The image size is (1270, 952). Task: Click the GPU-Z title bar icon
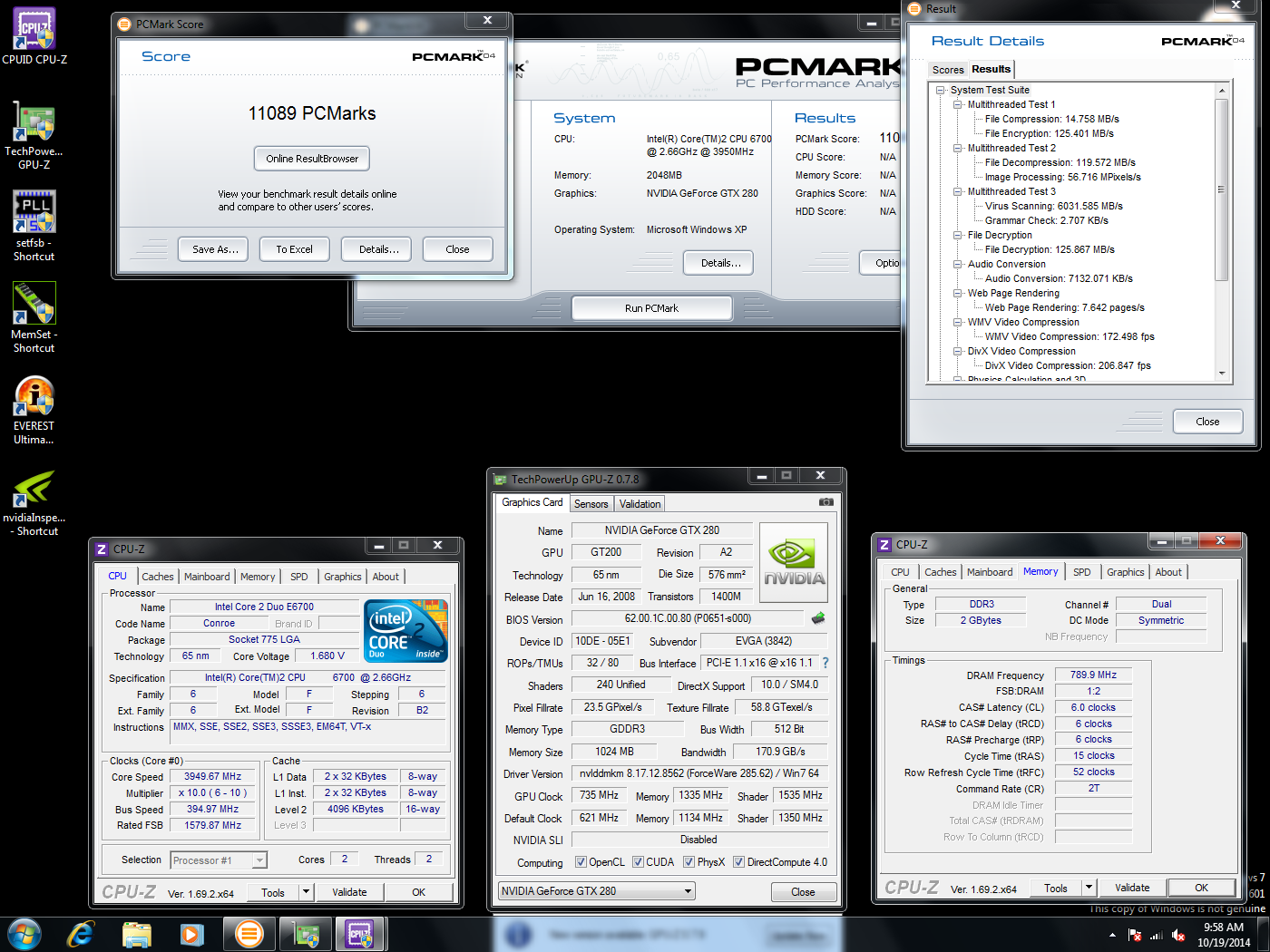[x=500, y=479]
